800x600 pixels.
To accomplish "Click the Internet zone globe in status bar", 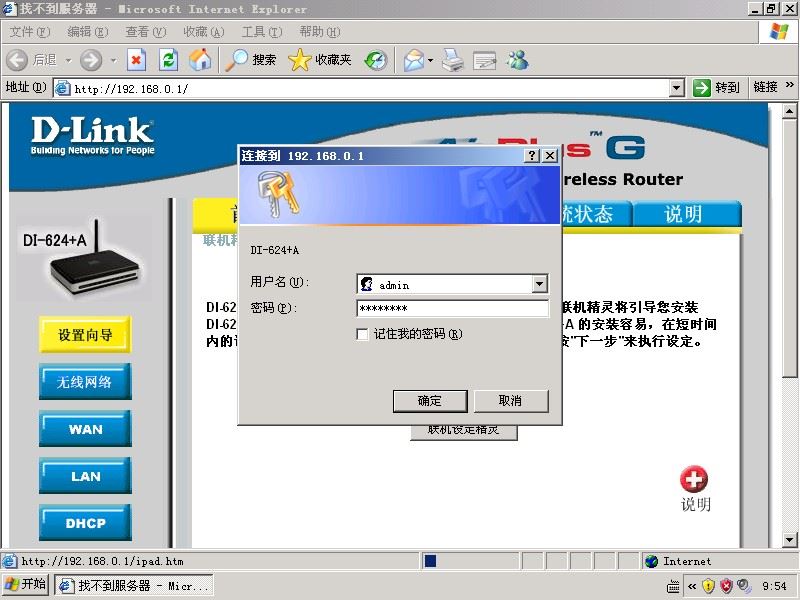I will (x=651, y=561).
